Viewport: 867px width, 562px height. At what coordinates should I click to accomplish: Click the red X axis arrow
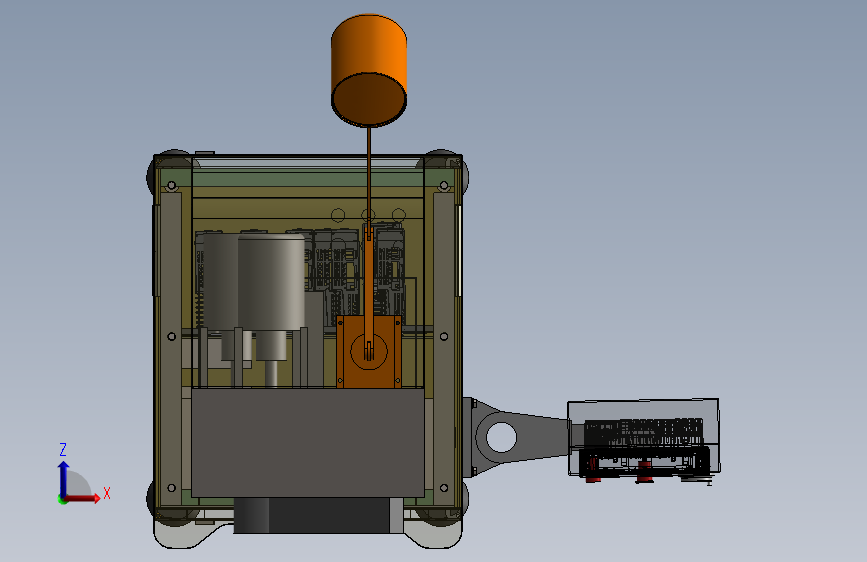[x=82, y=498]
